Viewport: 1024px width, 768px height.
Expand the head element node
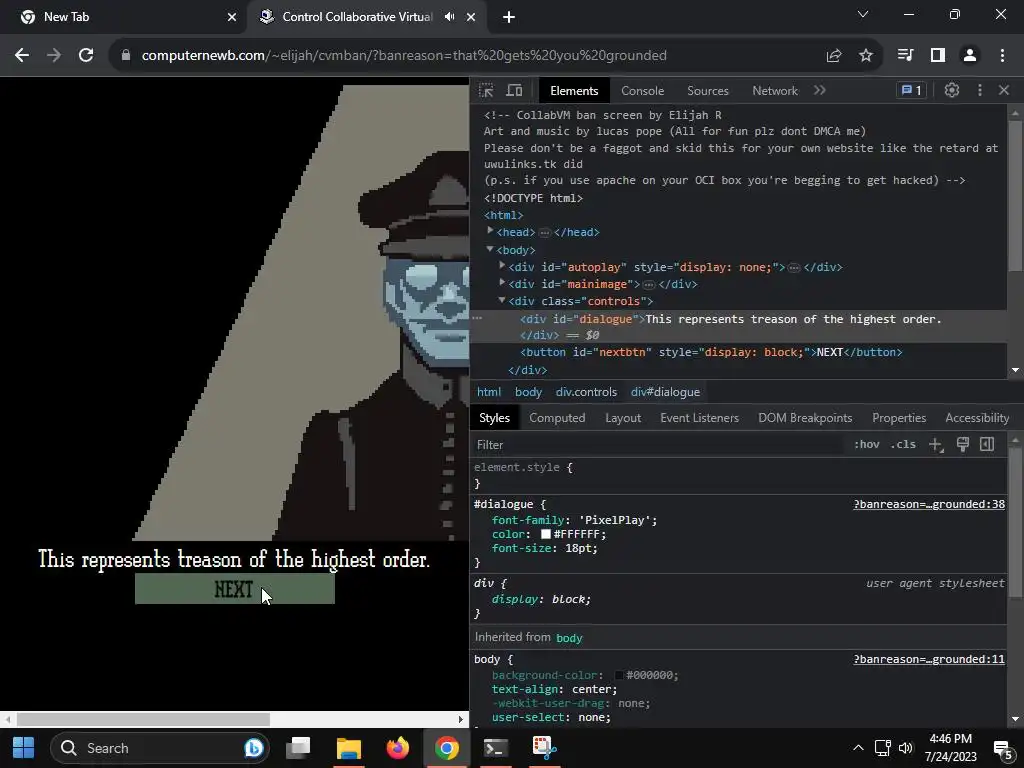(x=490, y=231)
